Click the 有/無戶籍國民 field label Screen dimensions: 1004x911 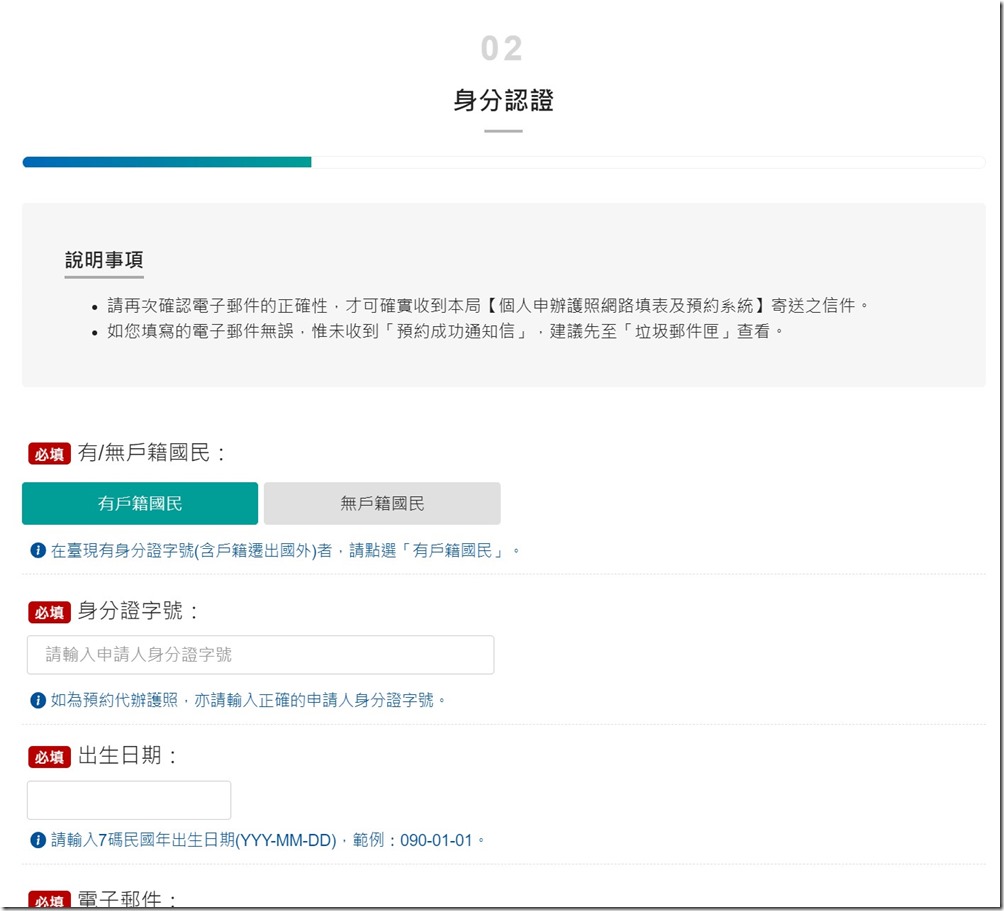(x=152, y=454)
